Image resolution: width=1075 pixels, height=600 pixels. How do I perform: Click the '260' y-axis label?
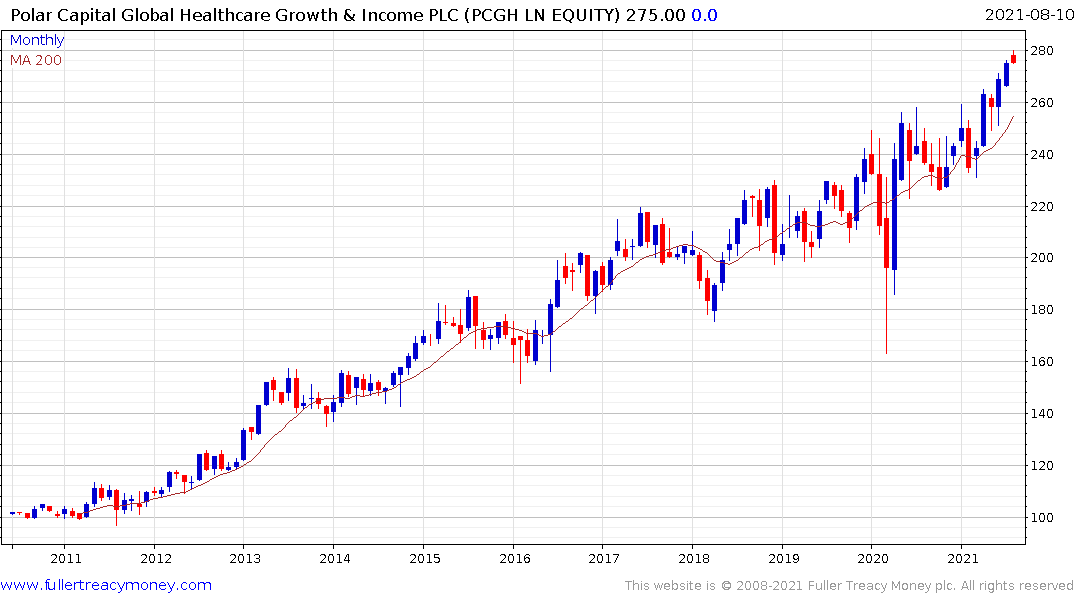point(1041,103)
